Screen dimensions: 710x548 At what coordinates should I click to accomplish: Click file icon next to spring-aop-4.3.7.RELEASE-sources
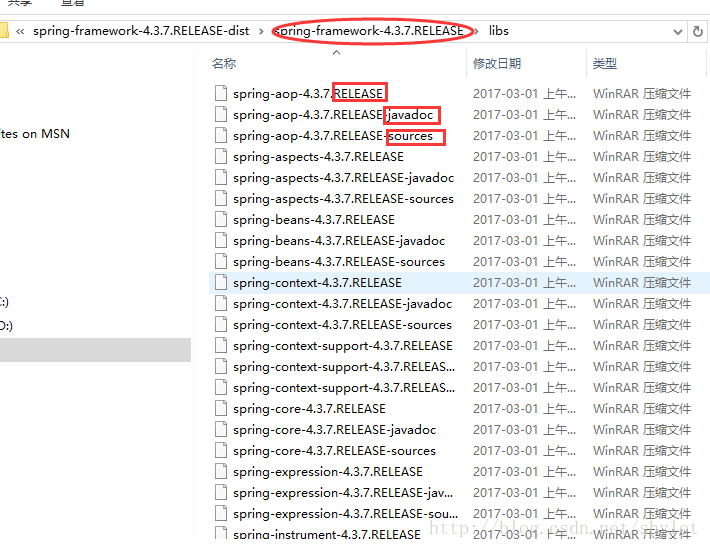[x=221, y=135]
